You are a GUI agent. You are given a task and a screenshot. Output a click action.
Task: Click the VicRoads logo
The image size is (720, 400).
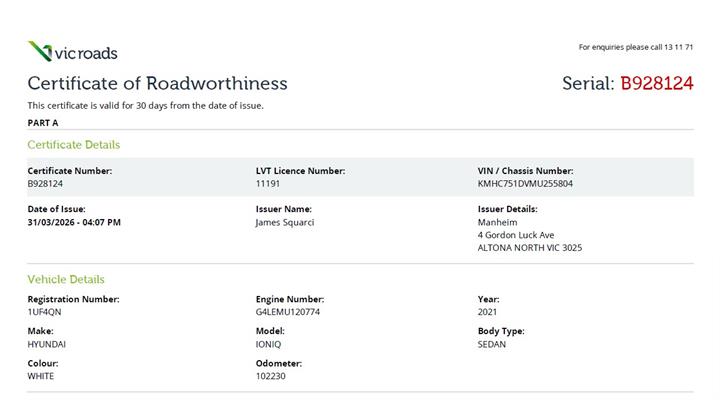pyautogui.click(x=72, y=52)
